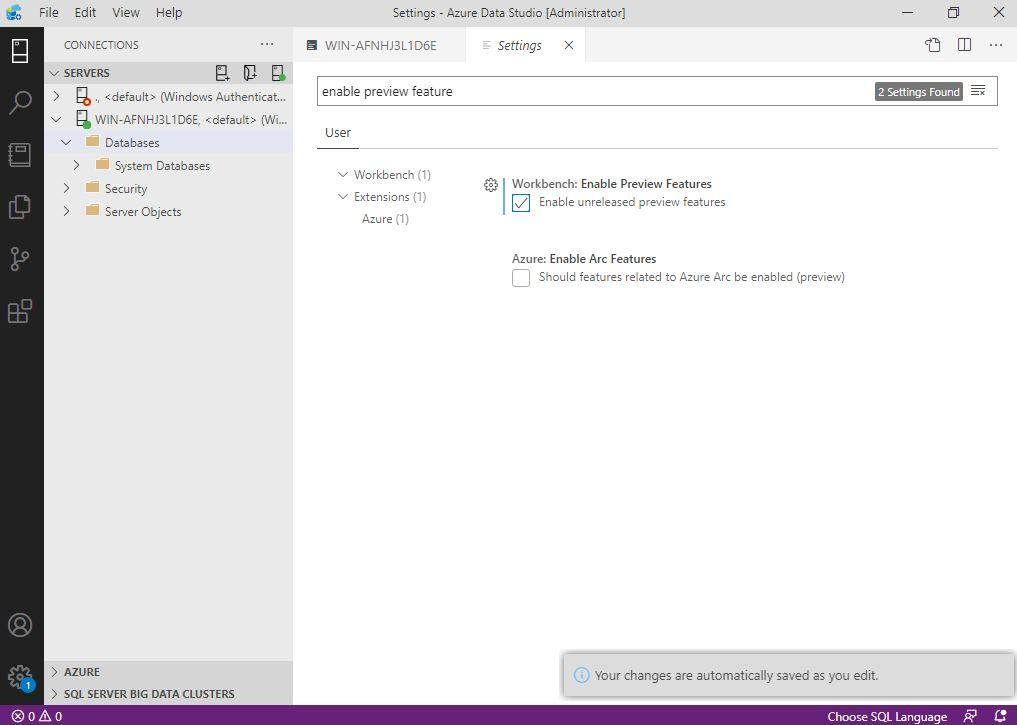Click the New Server Group icon
The height and width of the screenshot is (725, 1017).
click(250, 73)
